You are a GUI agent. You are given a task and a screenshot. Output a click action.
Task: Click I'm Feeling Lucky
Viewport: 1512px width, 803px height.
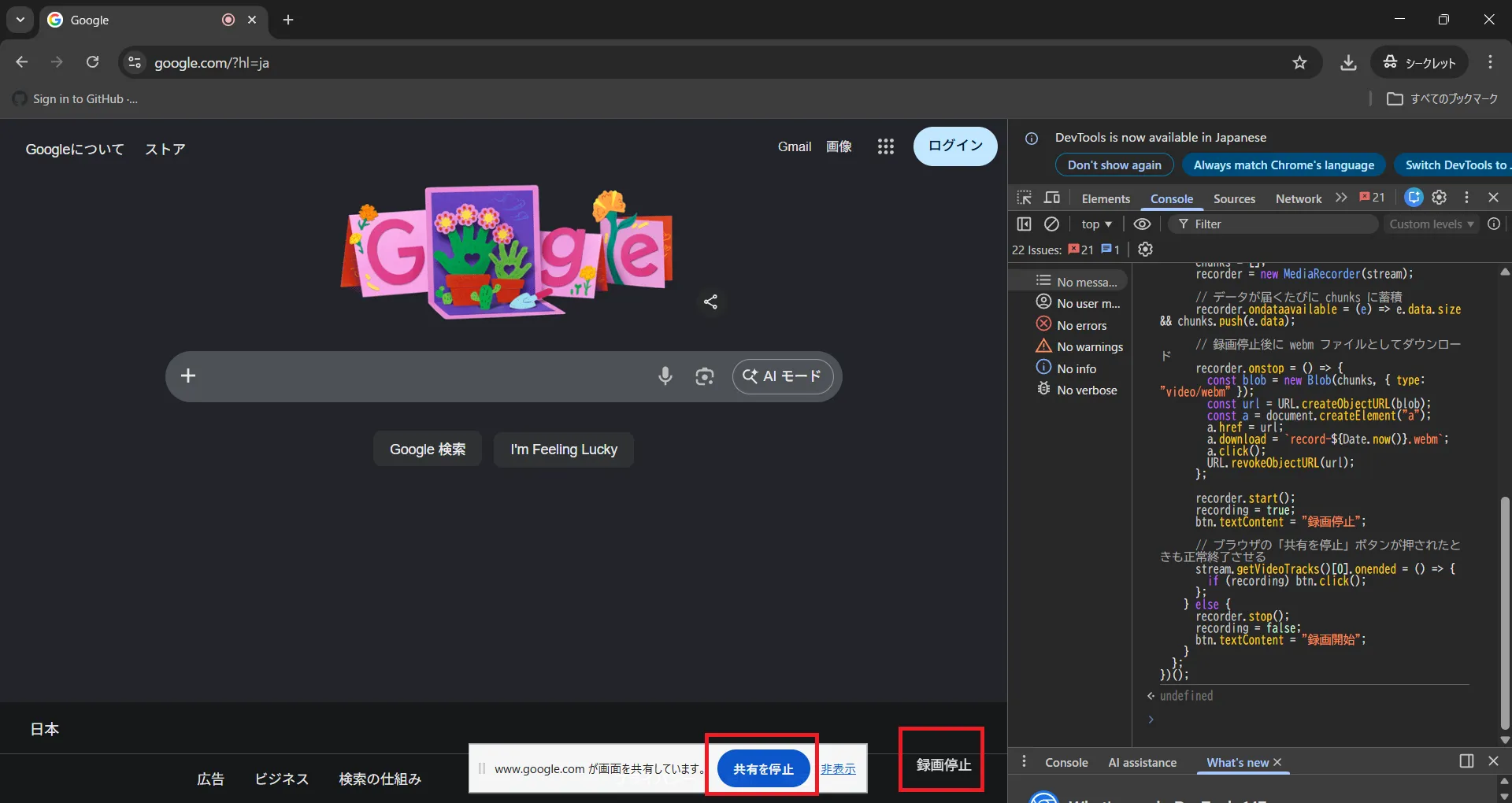[x=564, y=450]
